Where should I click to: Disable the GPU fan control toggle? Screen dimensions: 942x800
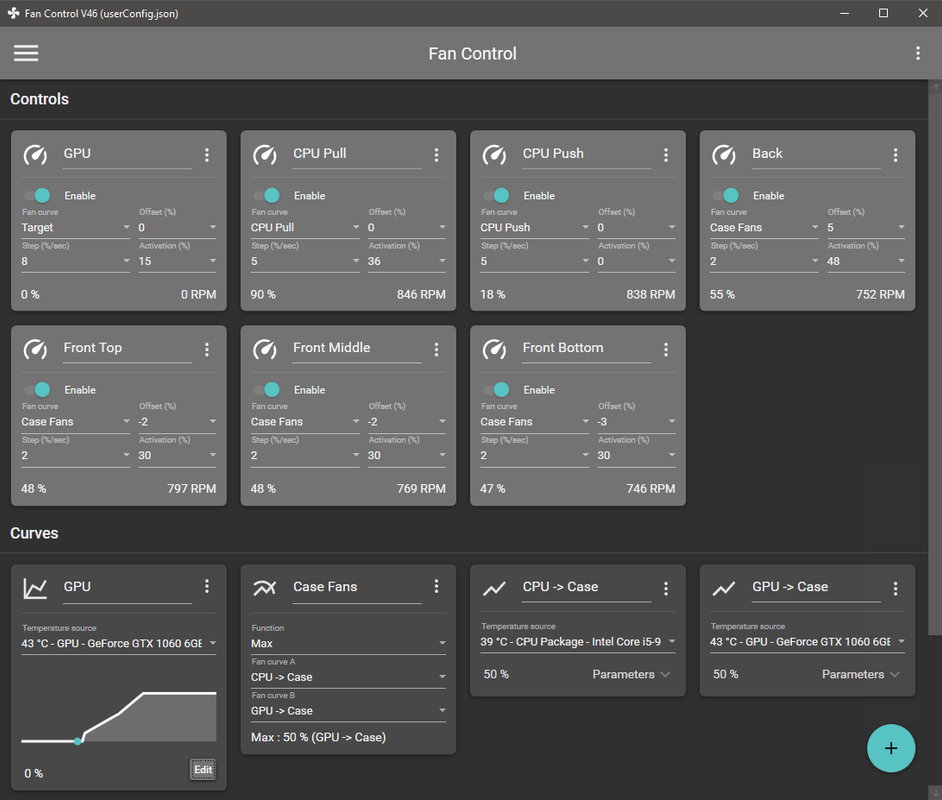[x=37, y=195]
